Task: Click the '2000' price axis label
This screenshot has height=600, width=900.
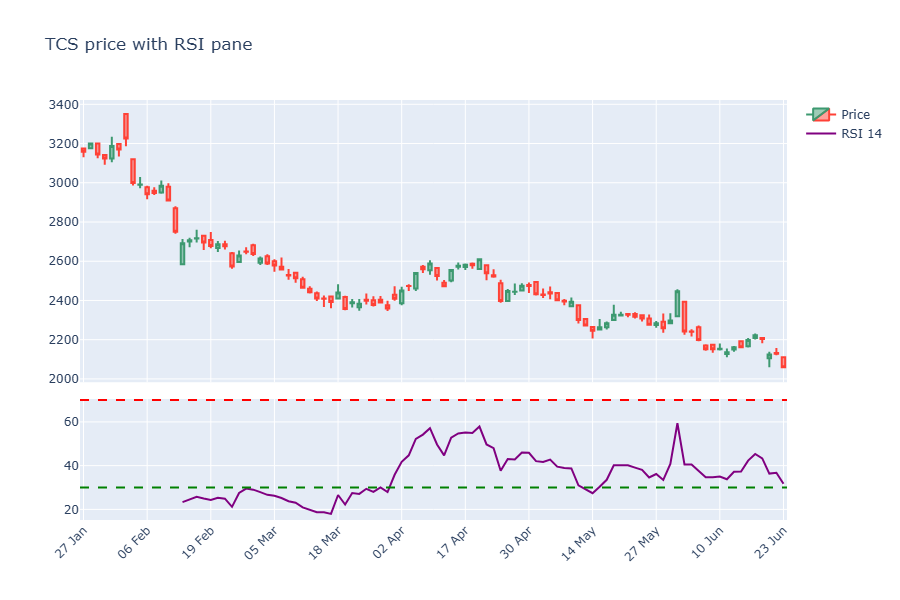Action: (x=64, y=378)
